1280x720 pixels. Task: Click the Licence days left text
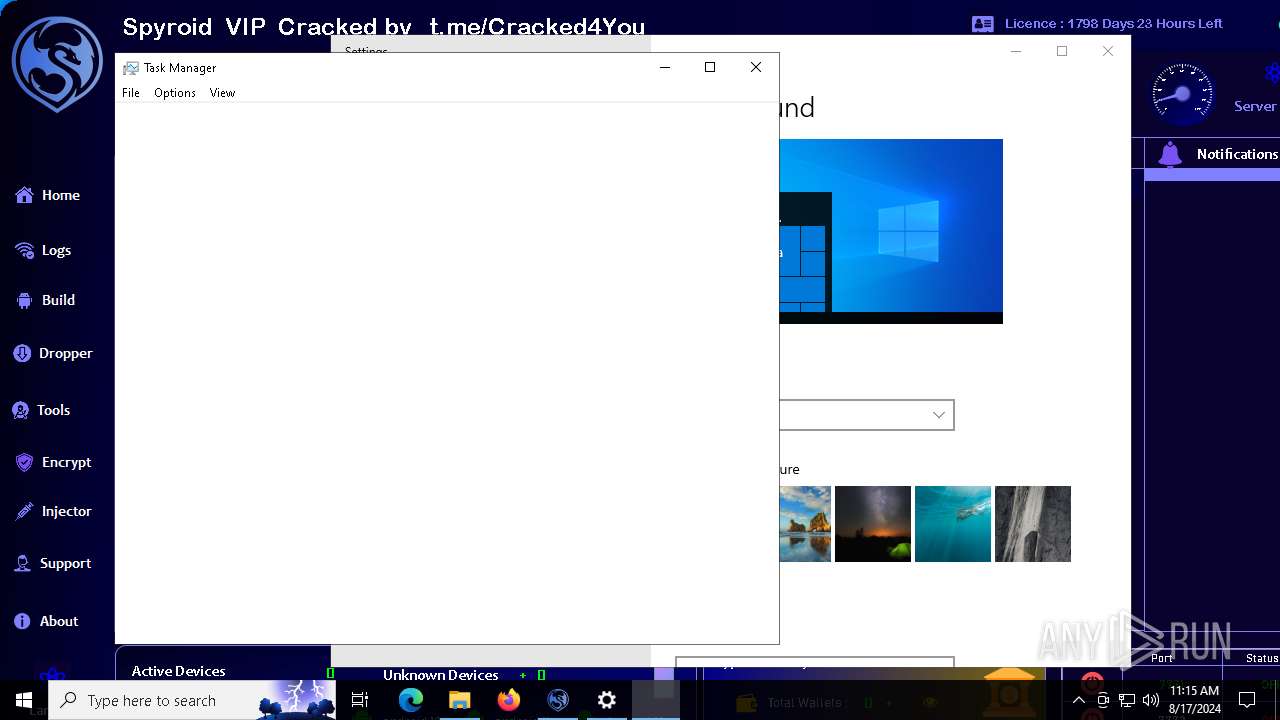(x=1114, y=23)
